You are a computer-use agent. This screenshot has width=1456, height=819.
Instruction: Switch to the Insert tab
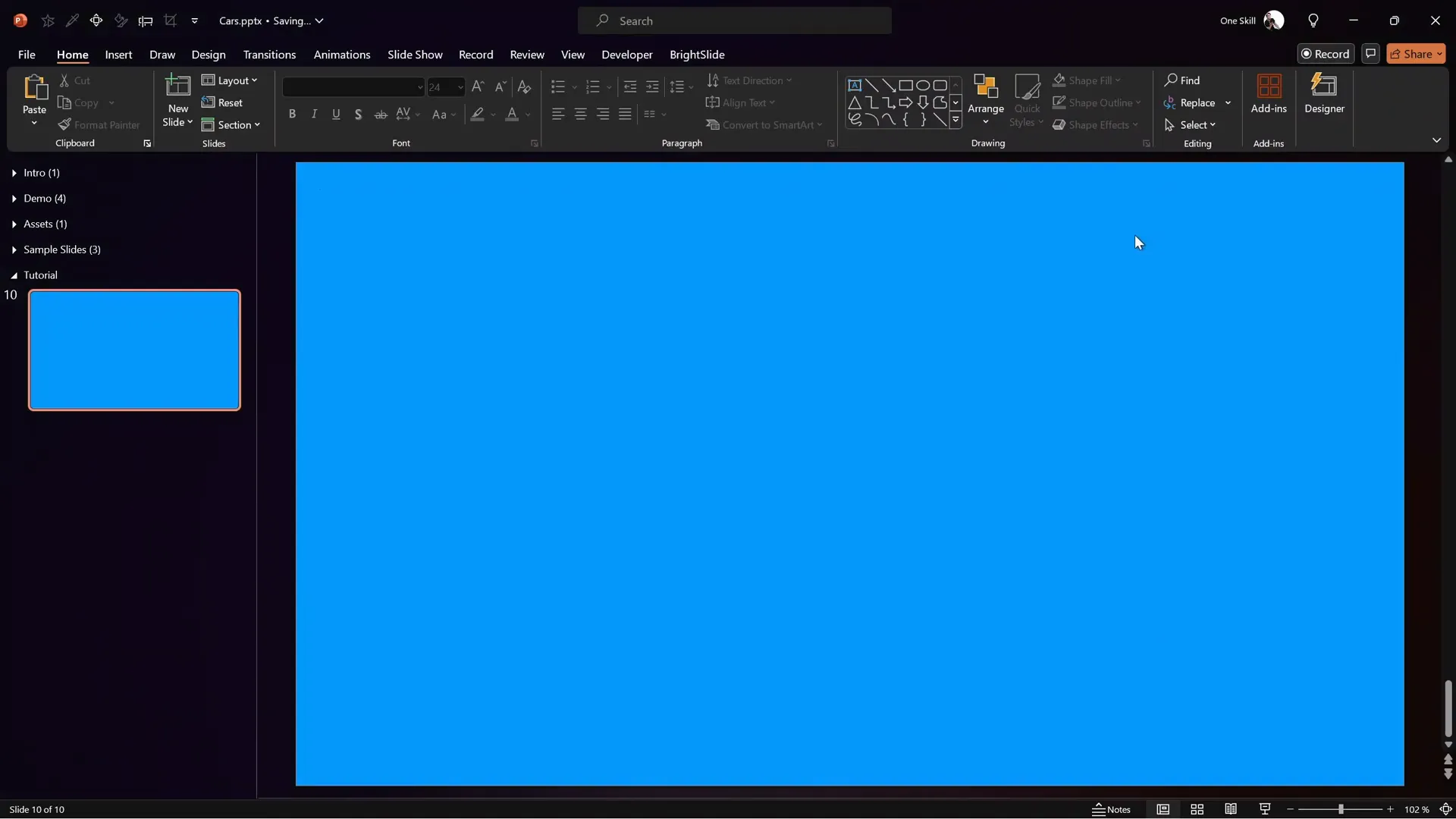tap(118, 55)
